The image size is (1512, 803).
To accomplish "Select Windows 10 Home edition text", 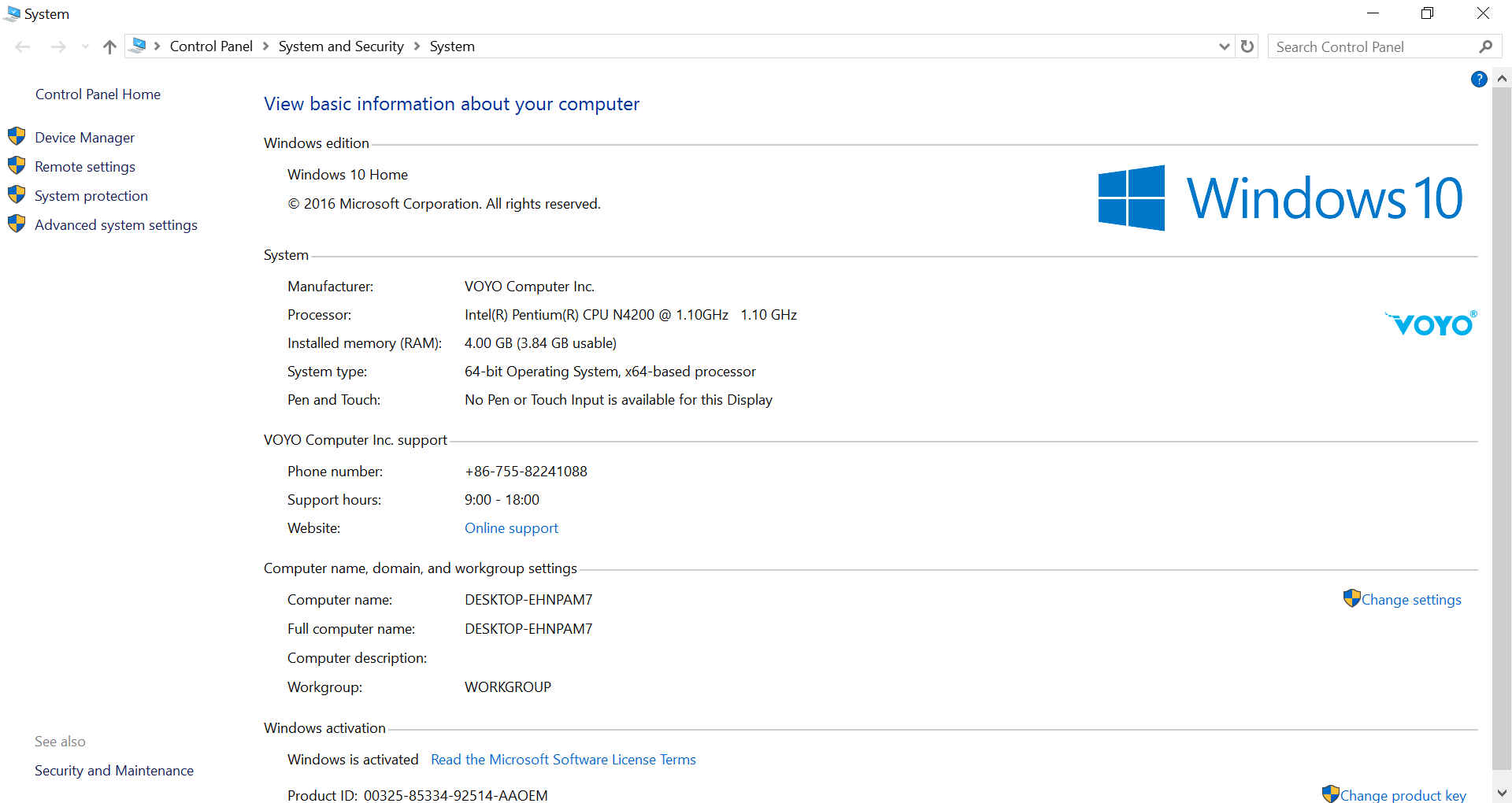I will (x=347, y=175).
